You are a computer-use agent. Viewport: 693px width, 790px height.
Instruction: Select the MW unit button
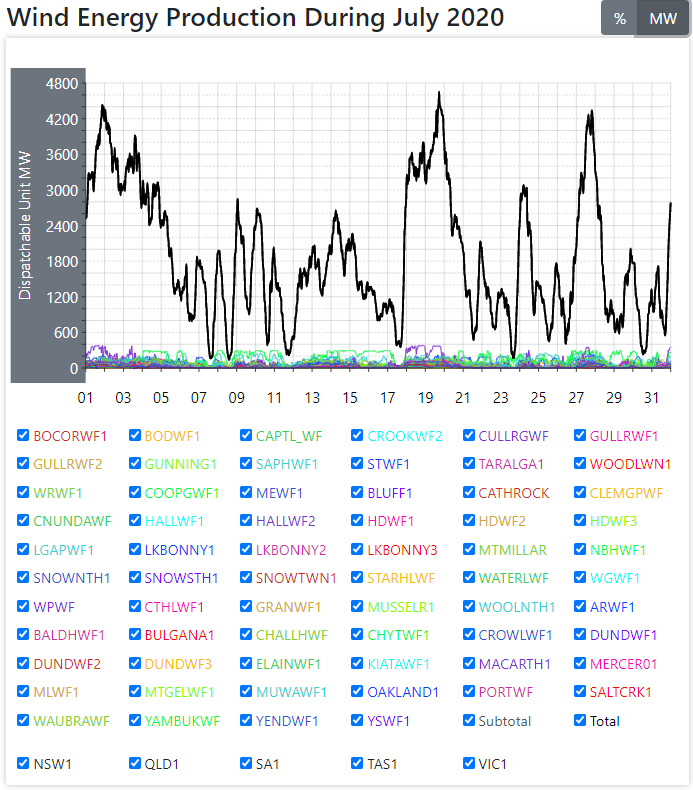[x=662, y=19]
